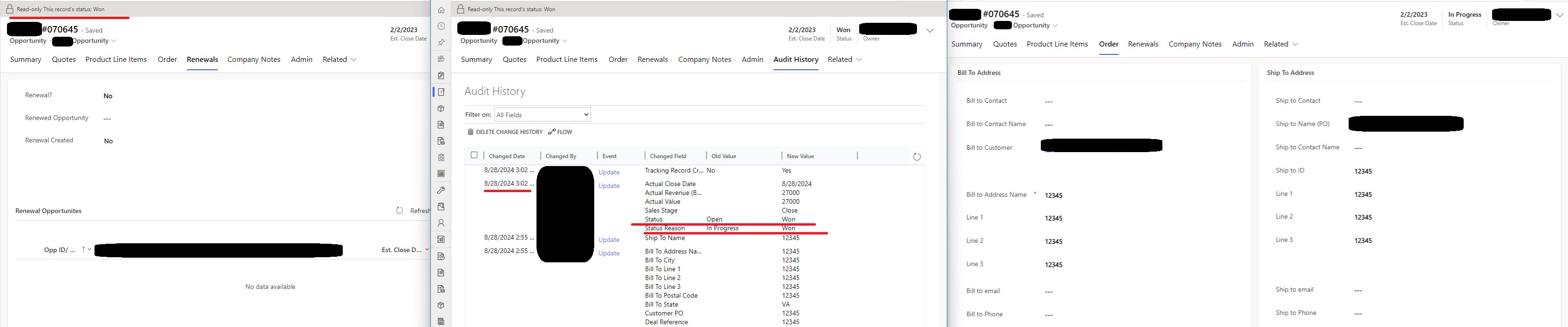Open form selector chevron in Audit History window
This screenshot has height=327, width=1568.
(565, 41)
